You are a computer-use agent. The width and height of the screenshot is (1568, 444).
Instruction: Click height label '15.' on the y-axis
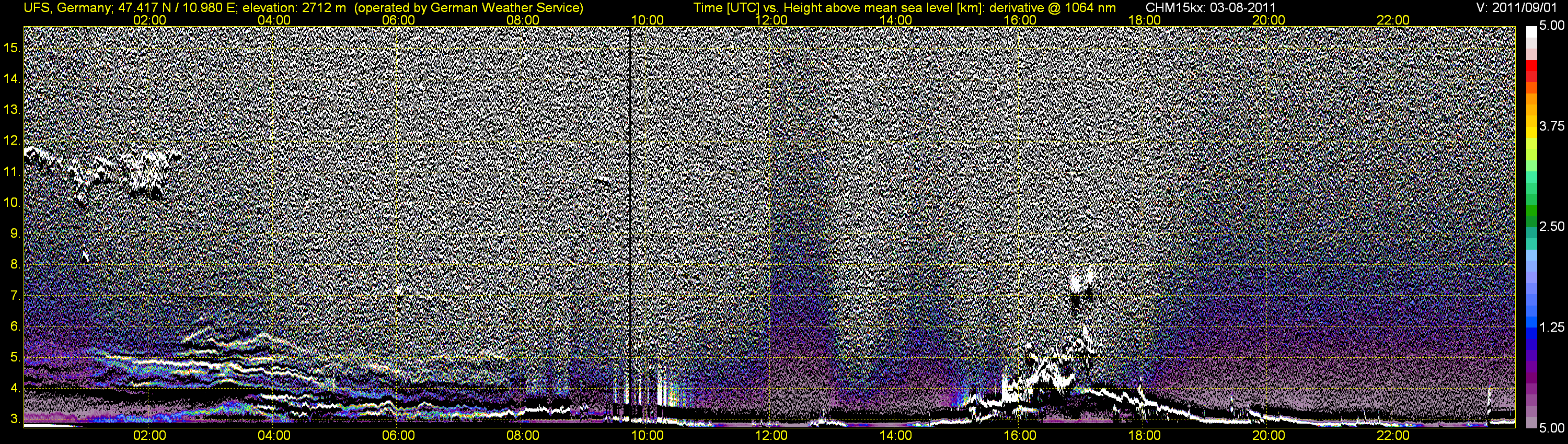click(13, 48)
